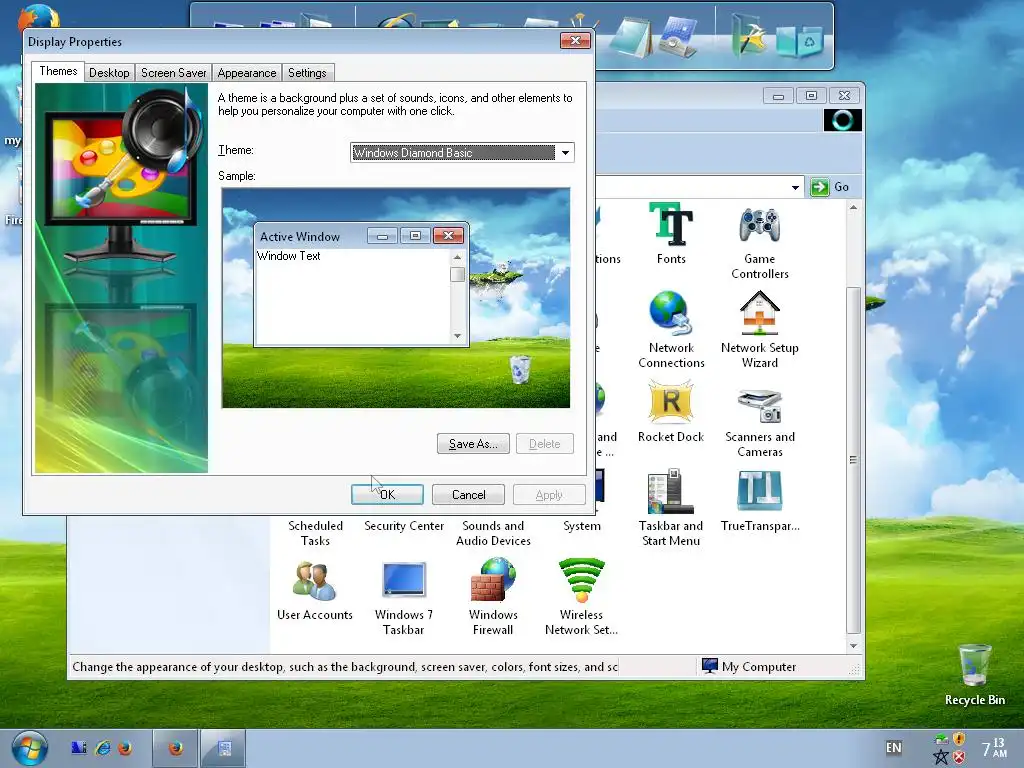The height and width of the screenshot is (768, 1024).
Task: Click the Go button in Control Panel
Action: tap(830, 187)
